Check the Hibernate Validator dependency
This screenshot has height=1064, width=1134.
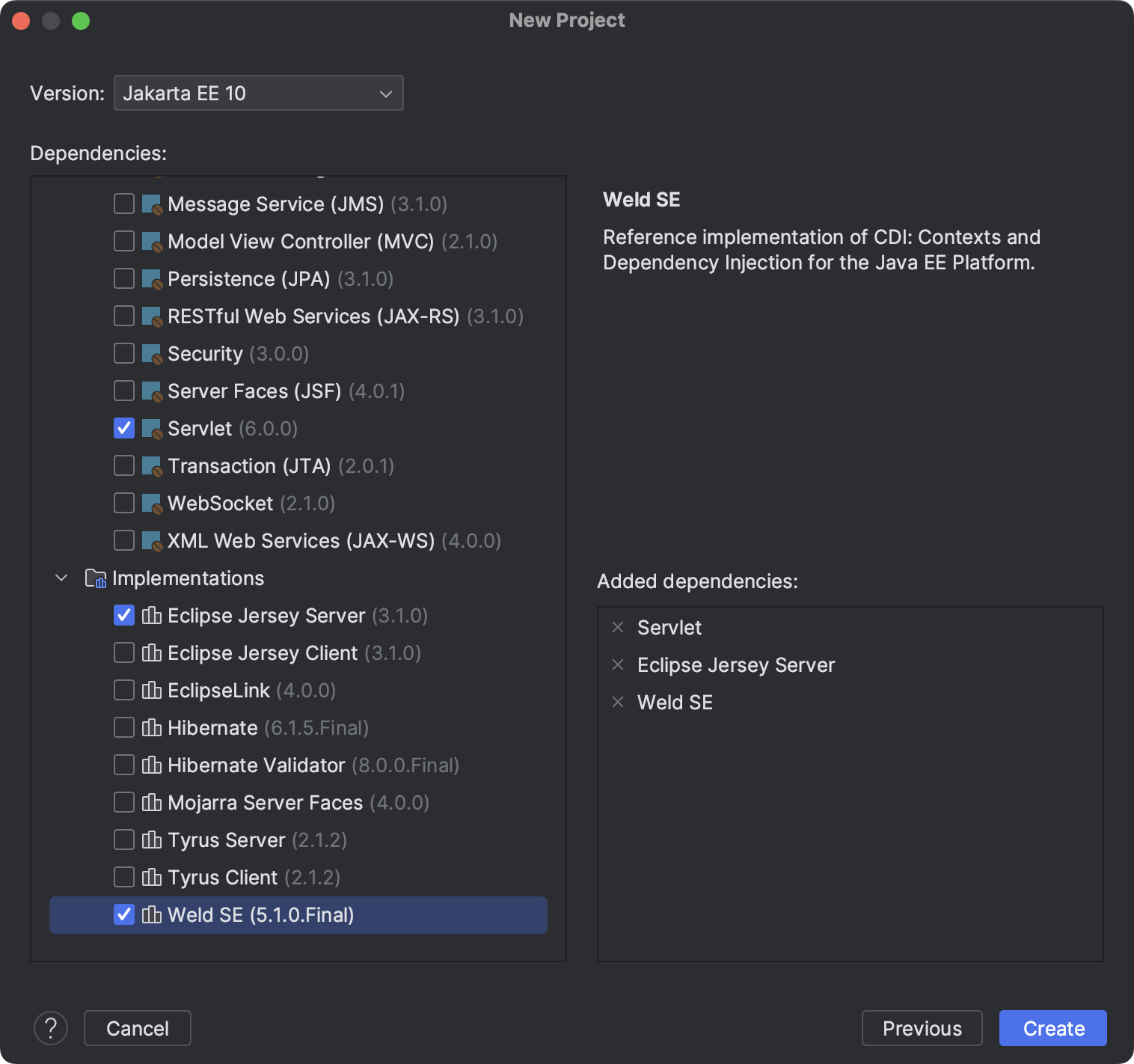point(124,765)
